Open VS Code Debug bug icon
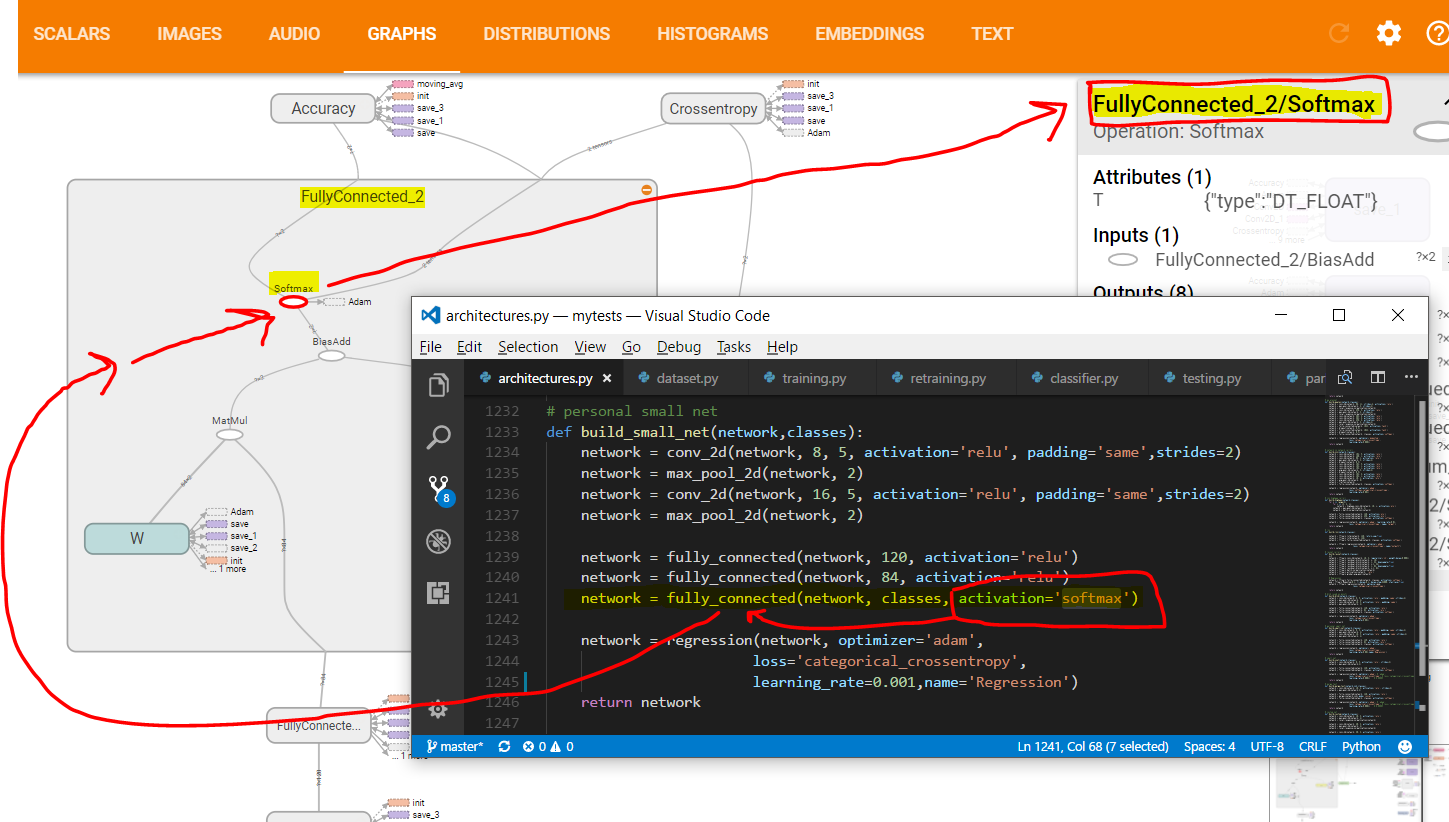This screenshot has height=822, width=1449. point(438,541)
